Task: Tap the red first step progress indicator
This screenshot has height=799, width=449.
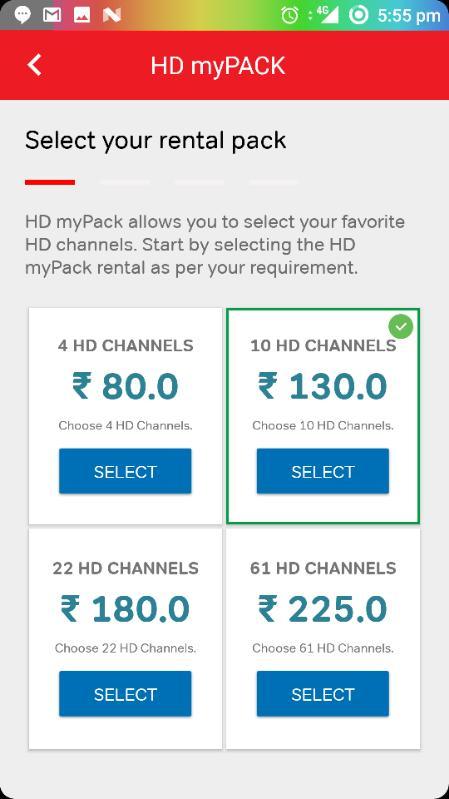Action: (50, 182)
